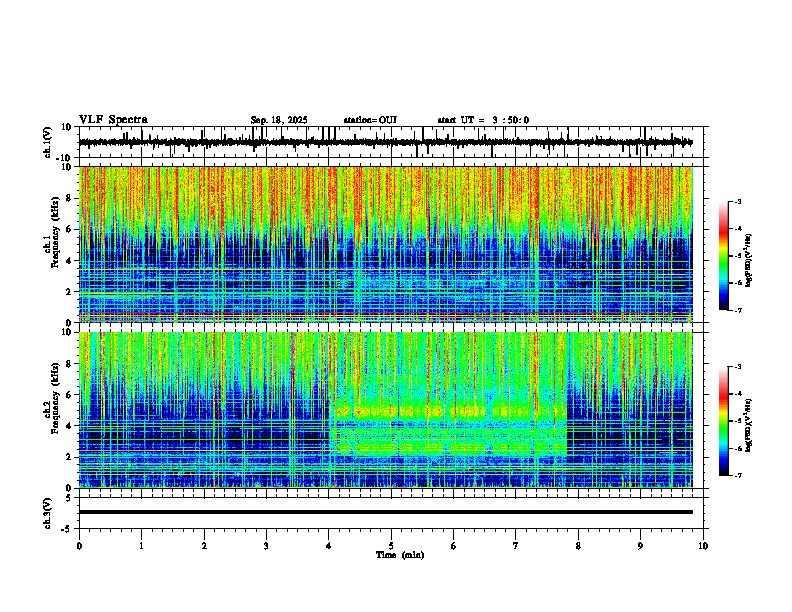
Task: Click the ch.2 color scale bar
Action: pyautogui.click(x=724, y=421)
